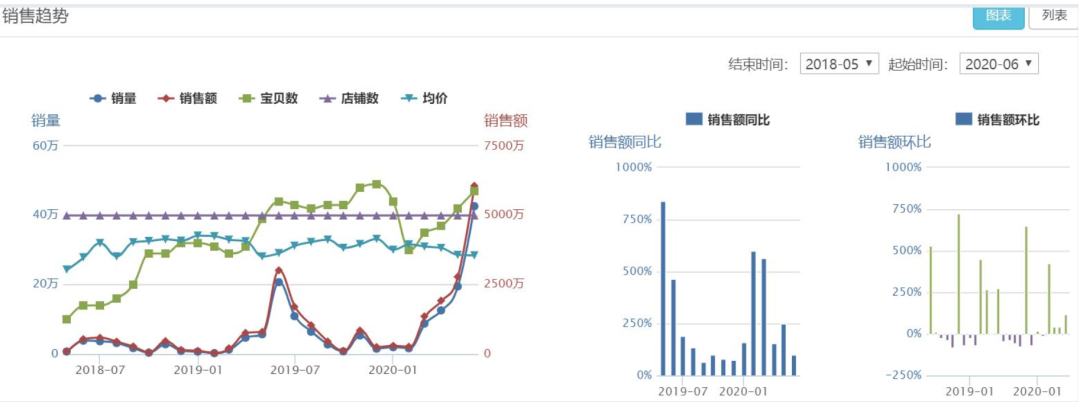Image resolution: width=1080 pixels, height=410 pixels.
Task: Toggle the 销量 series in legend
Action: click(x=113, y=99)
